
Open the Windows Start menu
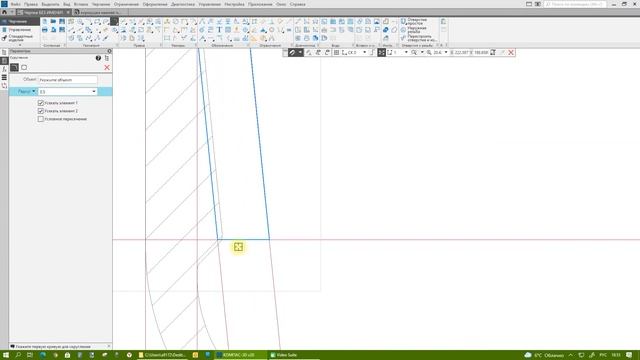[x=6, y=355]
